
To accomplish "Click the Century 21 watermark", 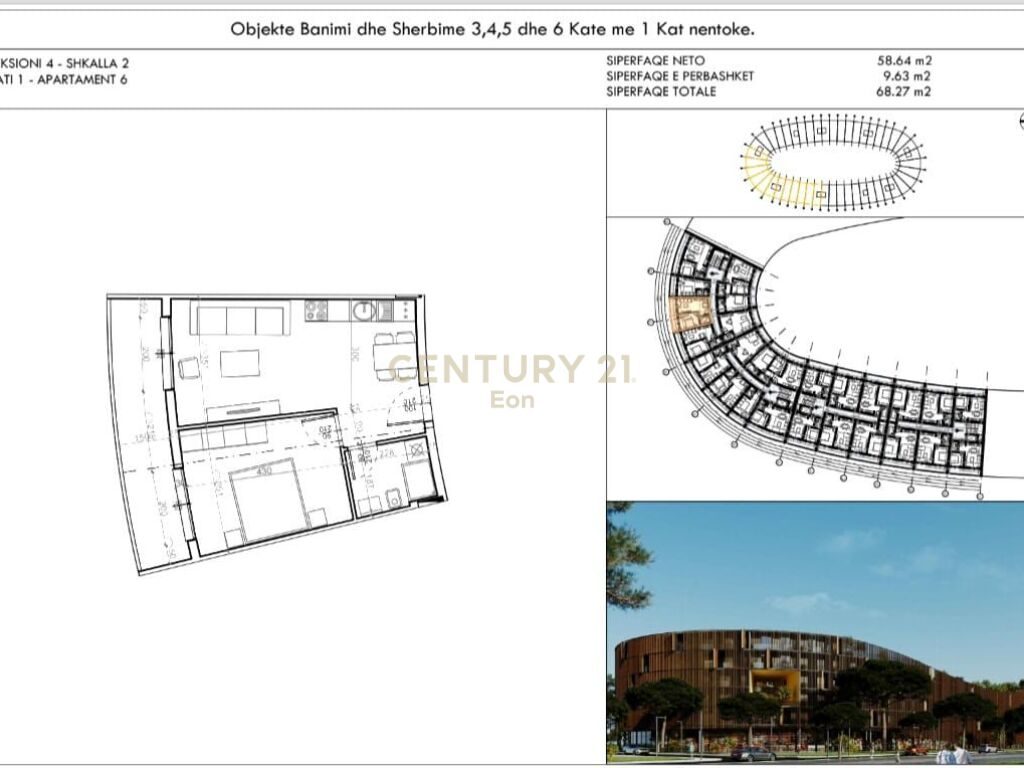I will point(512,379).
